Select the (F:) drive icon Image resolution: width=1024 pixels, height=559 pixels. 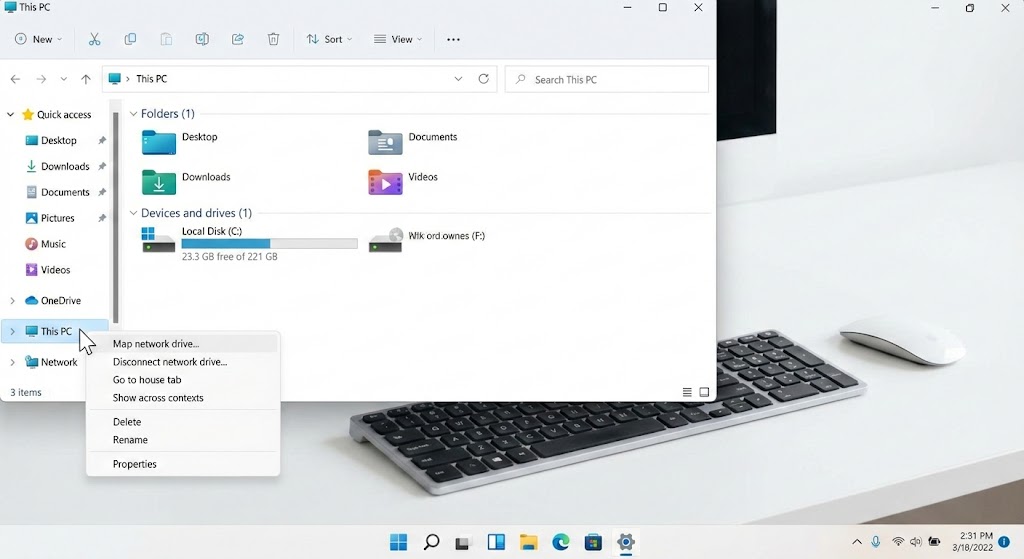[385, 240]
